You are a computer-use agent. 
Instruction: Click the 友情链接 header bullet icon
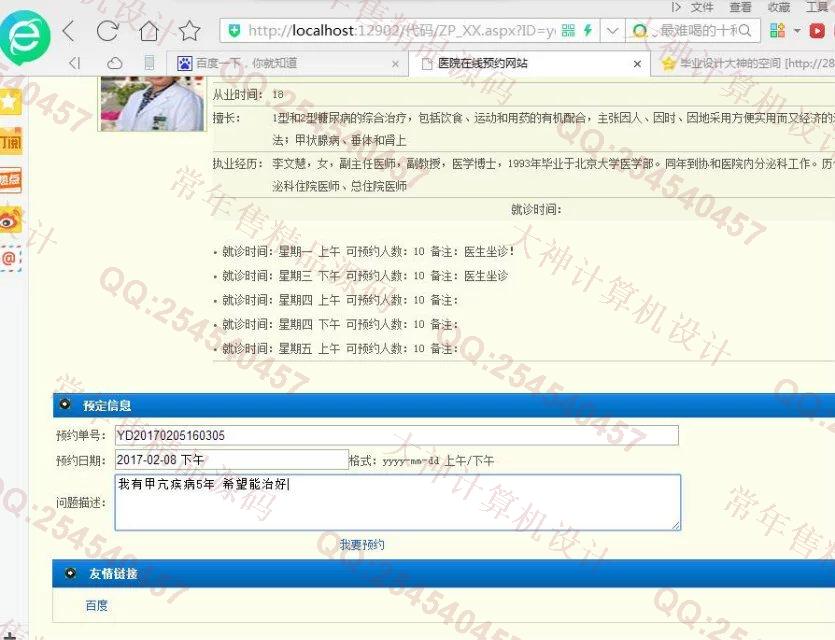coord(70,573)
